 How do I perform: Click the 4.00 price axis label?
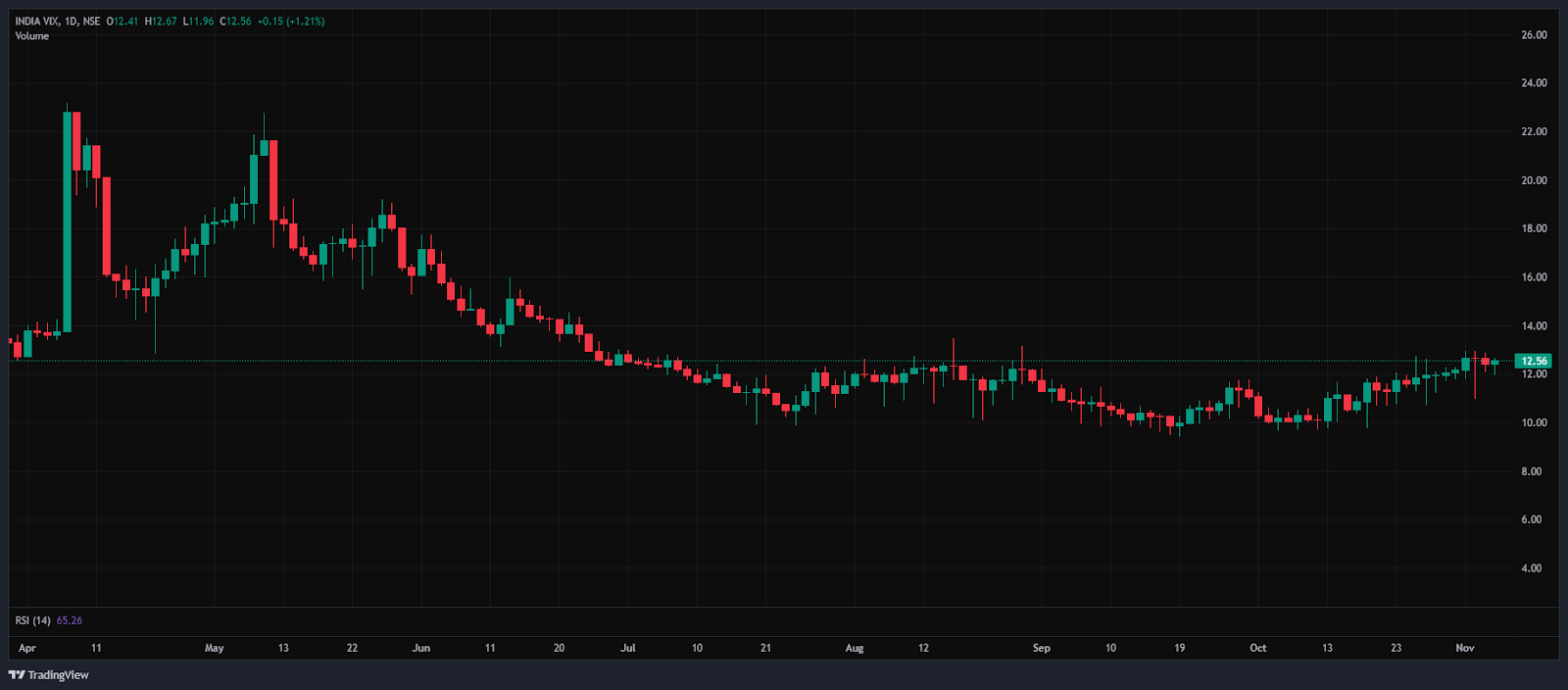[1531, 568]
